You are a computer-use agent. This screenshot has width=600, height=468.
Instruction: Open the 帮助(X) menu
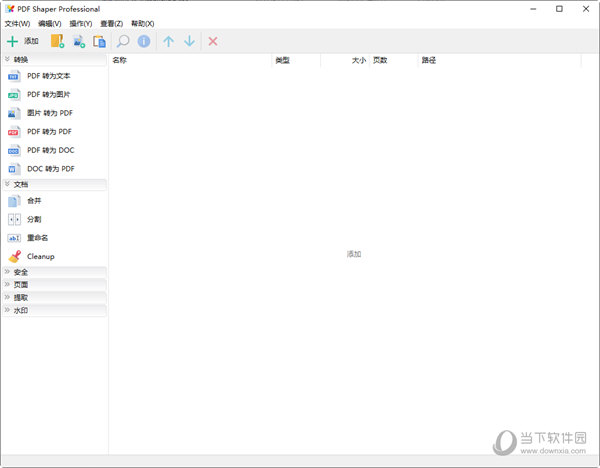[x=143, y=24]
